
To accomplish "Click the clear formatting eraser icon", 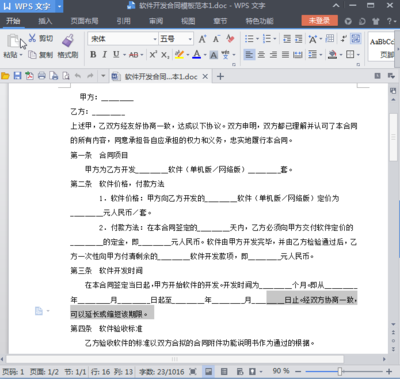I will (230, 39).
